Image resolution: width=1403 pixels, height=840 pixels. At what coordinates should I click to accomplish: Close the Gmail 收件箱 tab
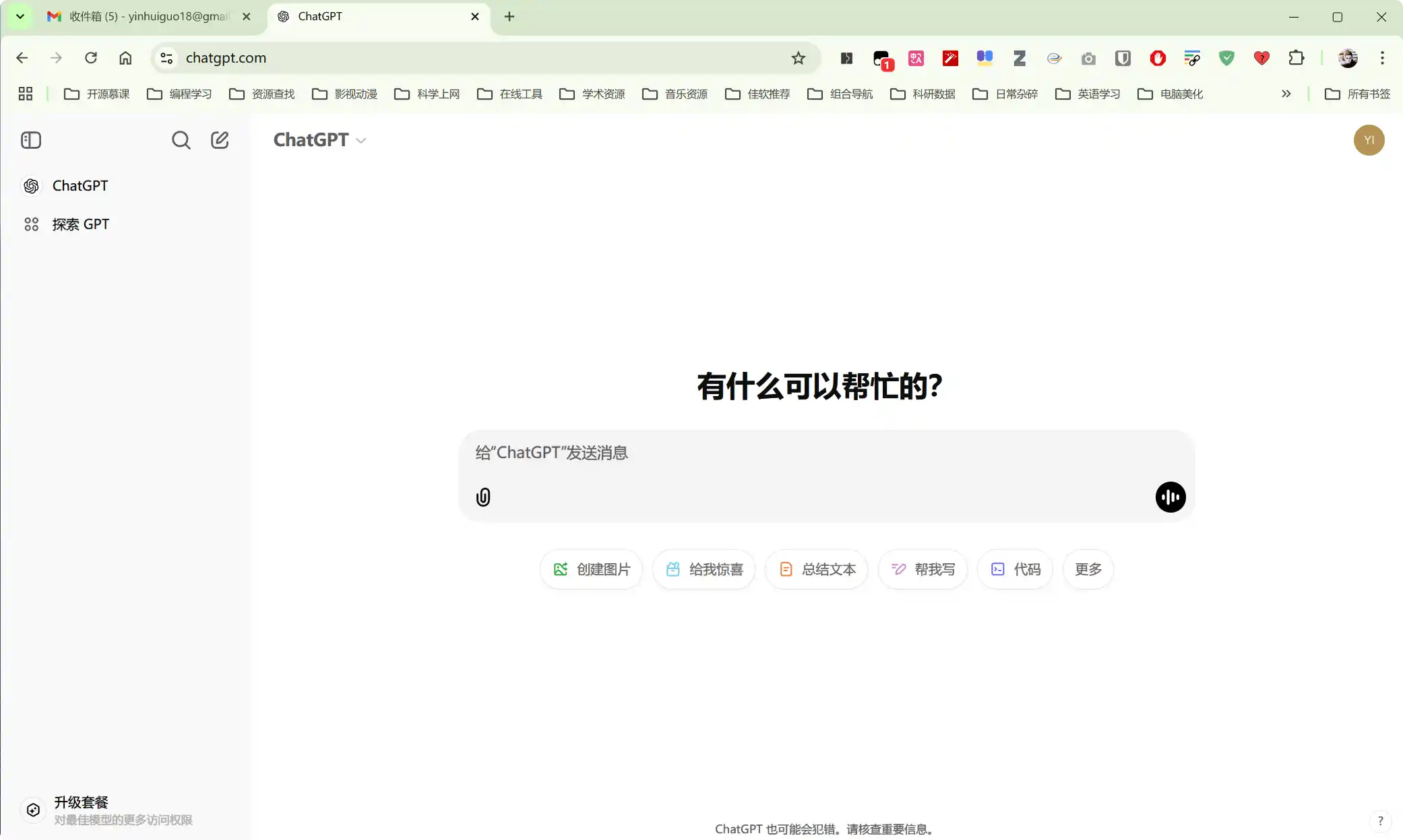tap(247, 17)
